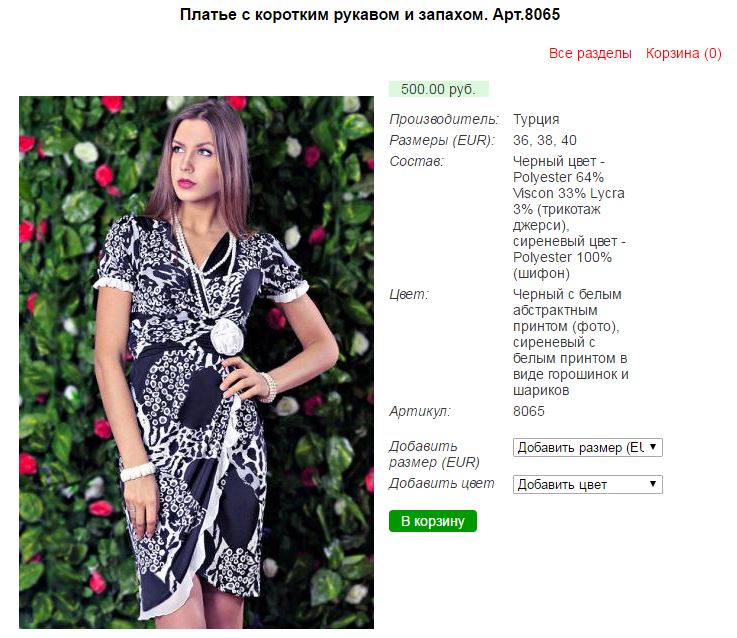Click the arrow on the size selector
The width and height of the screenshot is (737, 638).
(653, 447)
